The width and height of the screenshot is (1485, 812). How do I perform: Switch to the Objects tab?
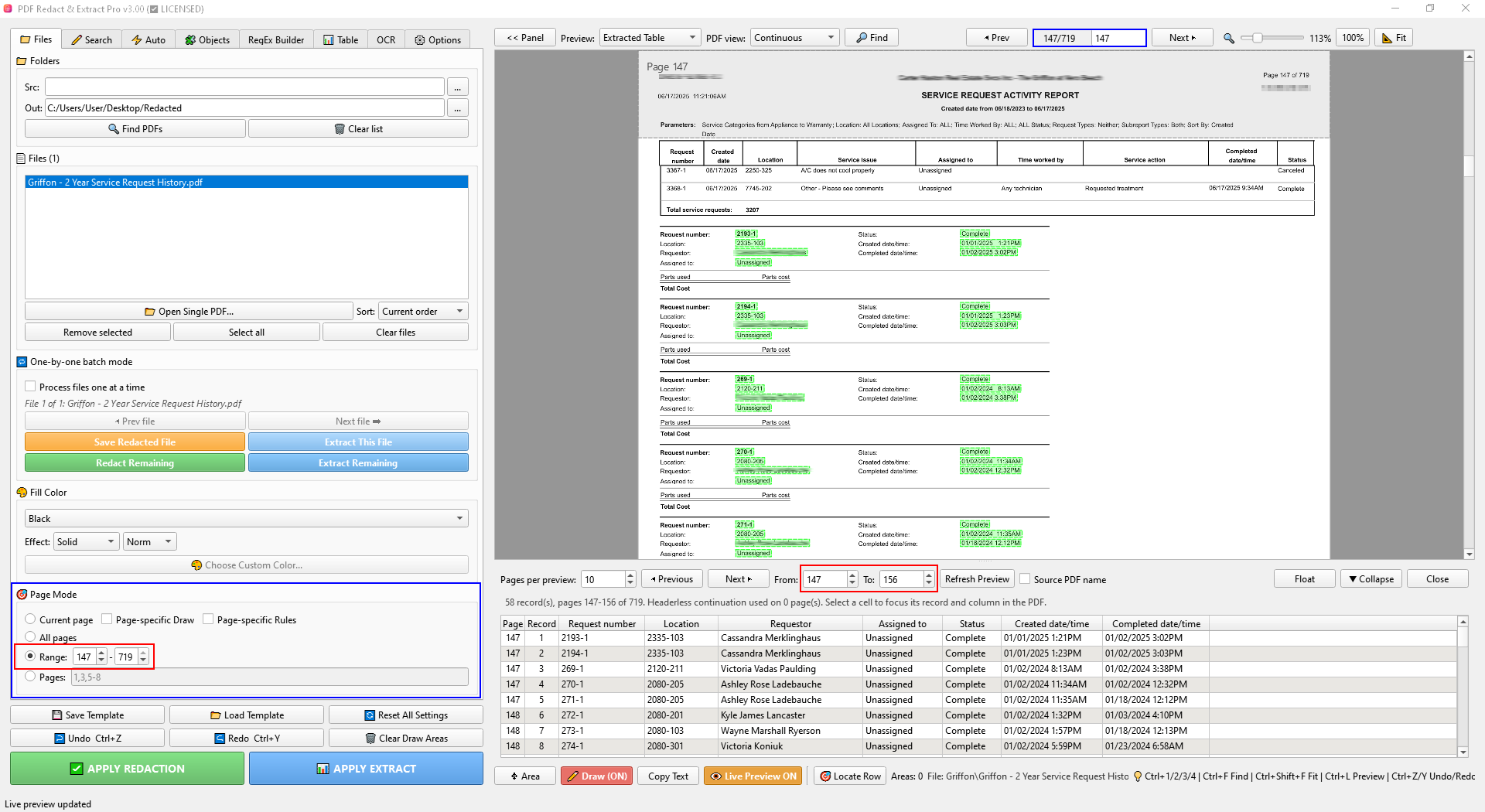[207, 39]
